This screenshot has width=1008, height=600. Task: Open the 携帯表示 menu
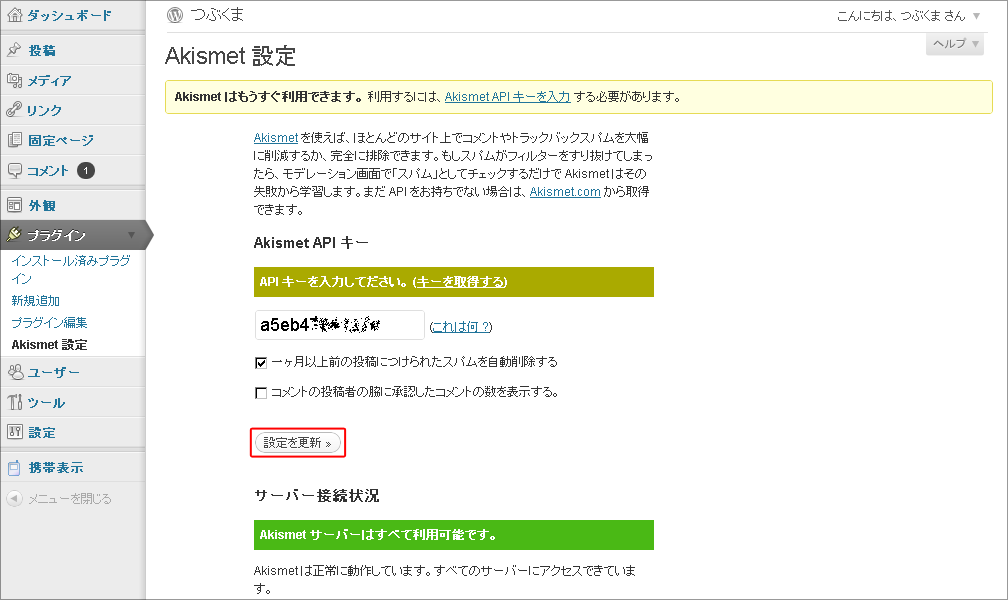(x=56, y=468)
